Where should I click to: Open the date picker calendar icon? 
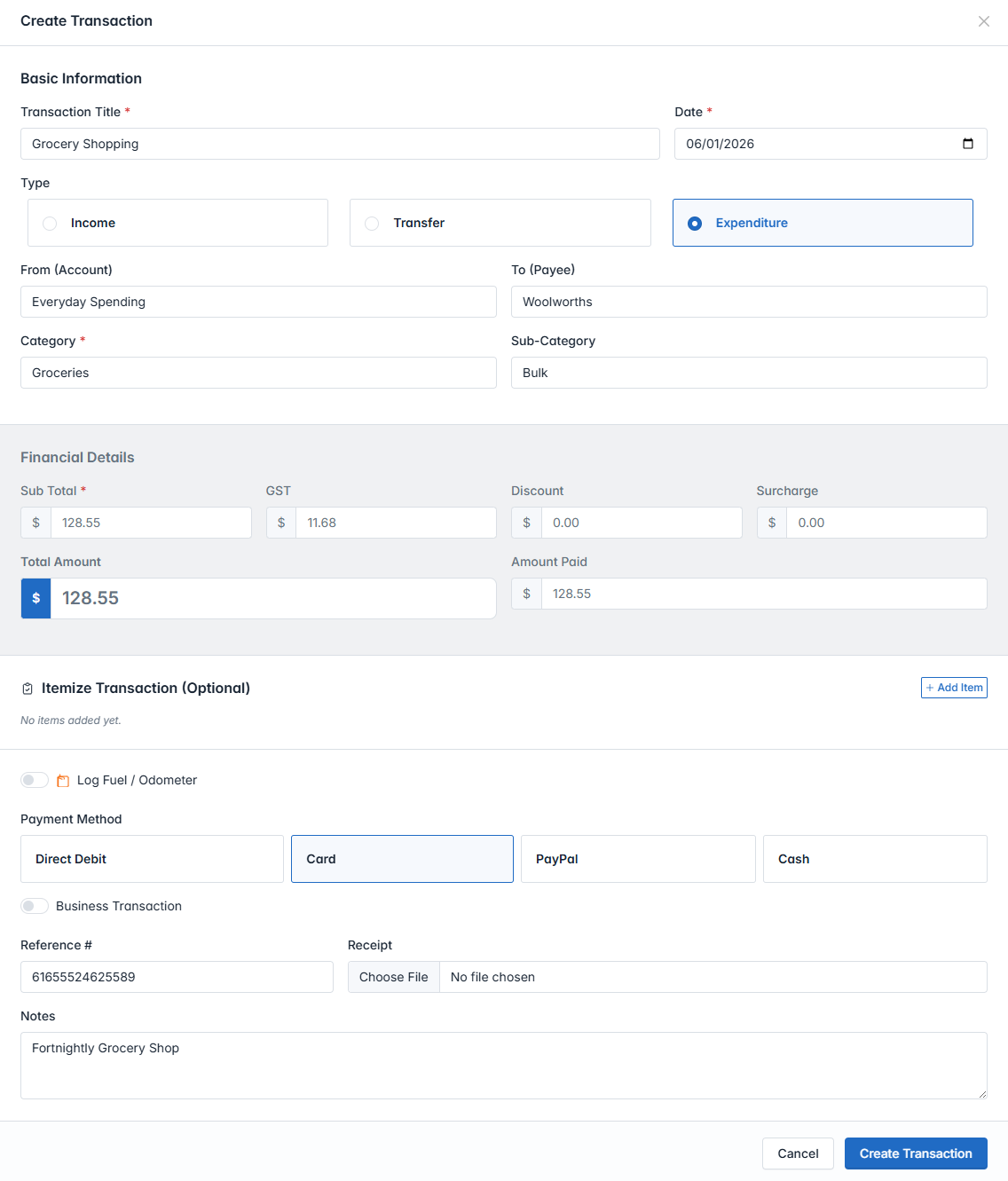968,144
